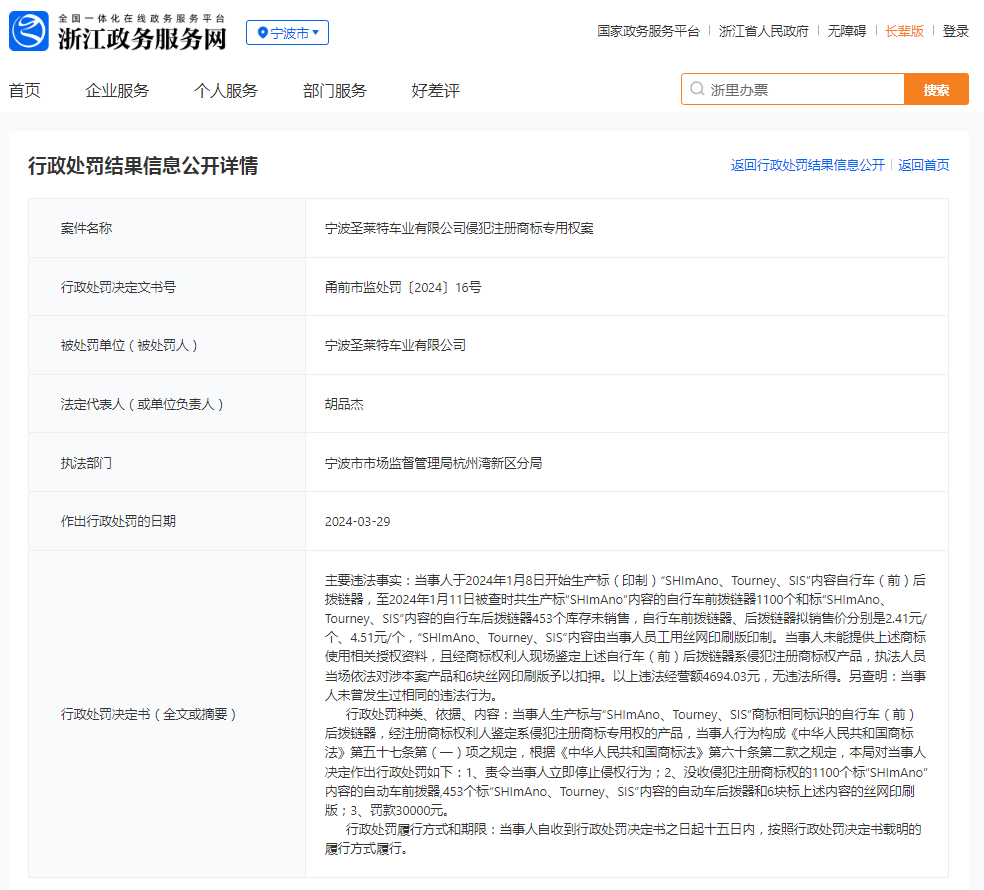Click the 行政处罚决定文书号 label

coord(118,287)
